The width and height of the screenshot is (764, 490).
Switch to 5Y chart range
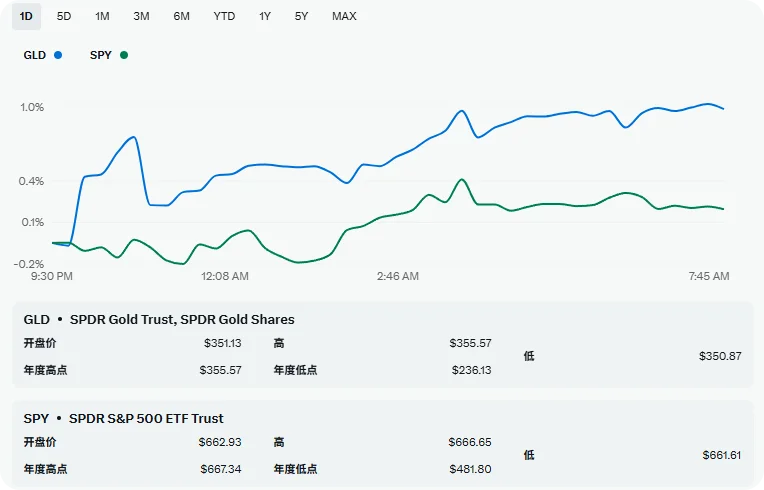[x=301, y=16]
